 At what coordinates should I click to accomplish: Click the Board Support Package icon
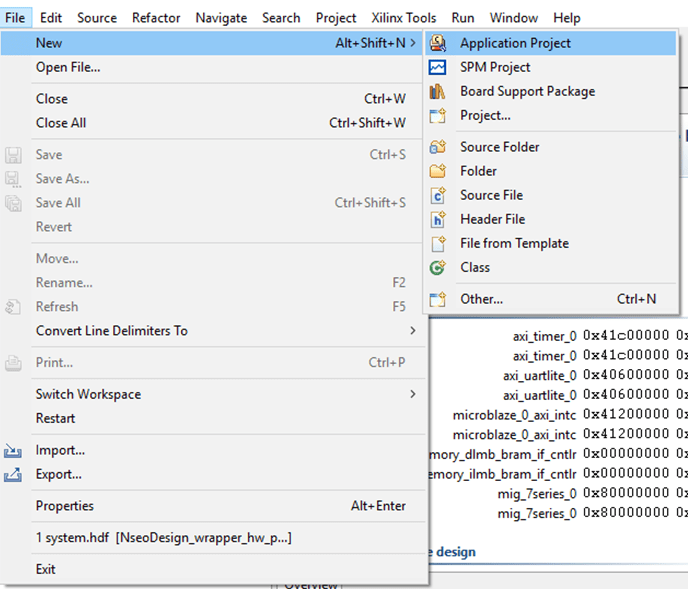[437, 91]
